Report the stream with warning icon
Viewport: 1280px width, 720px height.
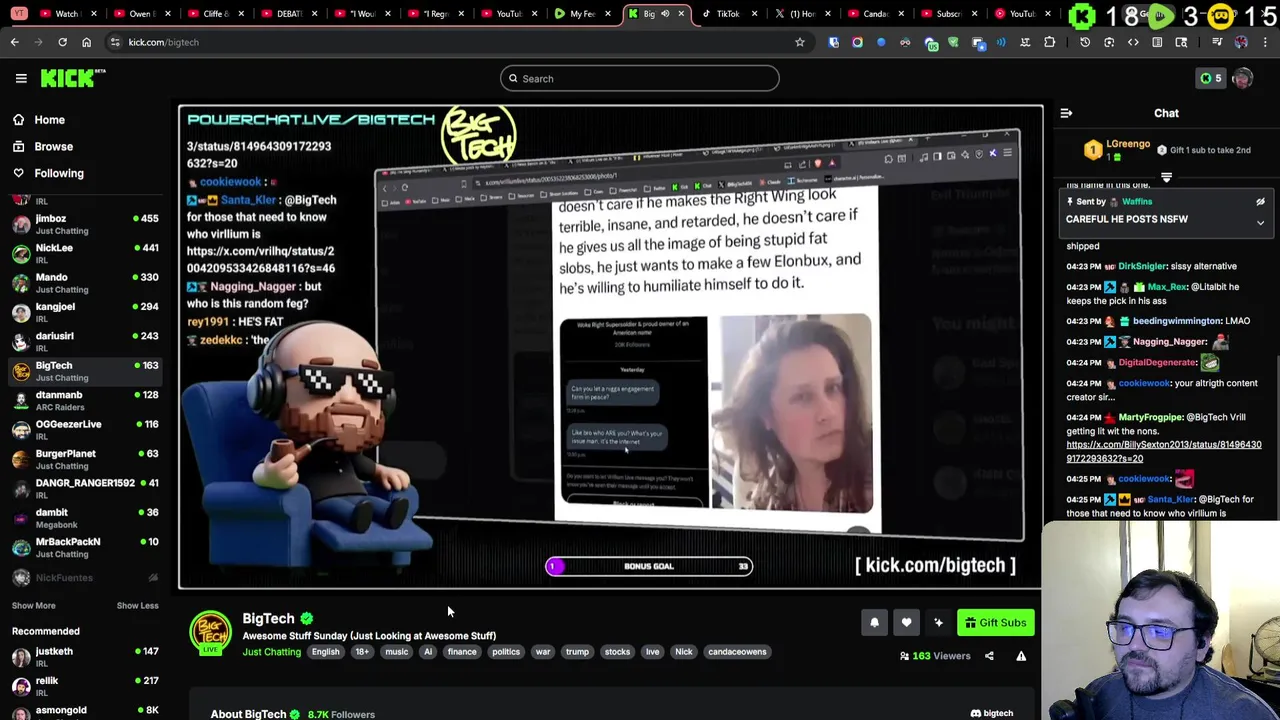click(x=1021, y=656)
